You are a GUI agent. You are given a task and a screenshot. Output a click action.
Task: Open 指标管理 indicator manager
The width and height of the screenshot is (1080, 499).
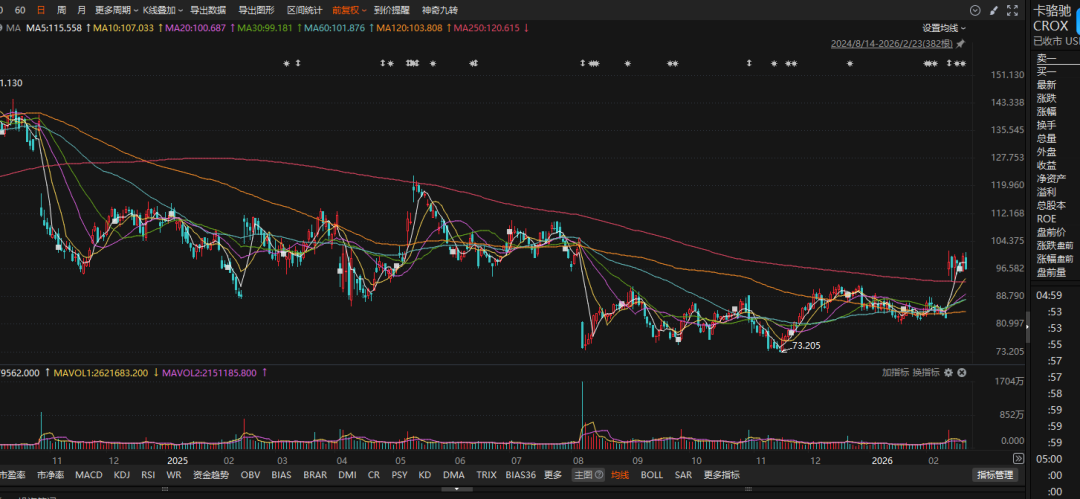point(994,475)
